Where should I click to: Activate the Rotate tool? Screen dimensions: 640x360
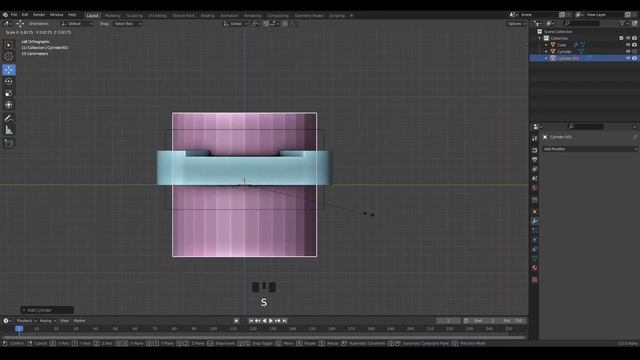pos(9,81)
